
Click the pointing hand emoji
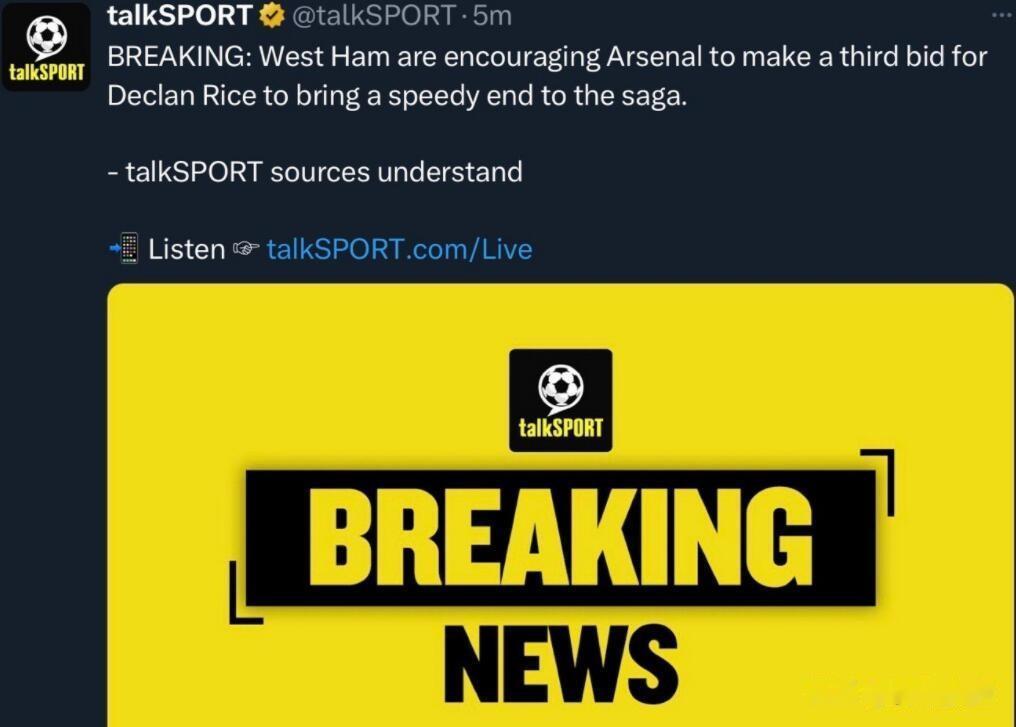tap(246, 248)
